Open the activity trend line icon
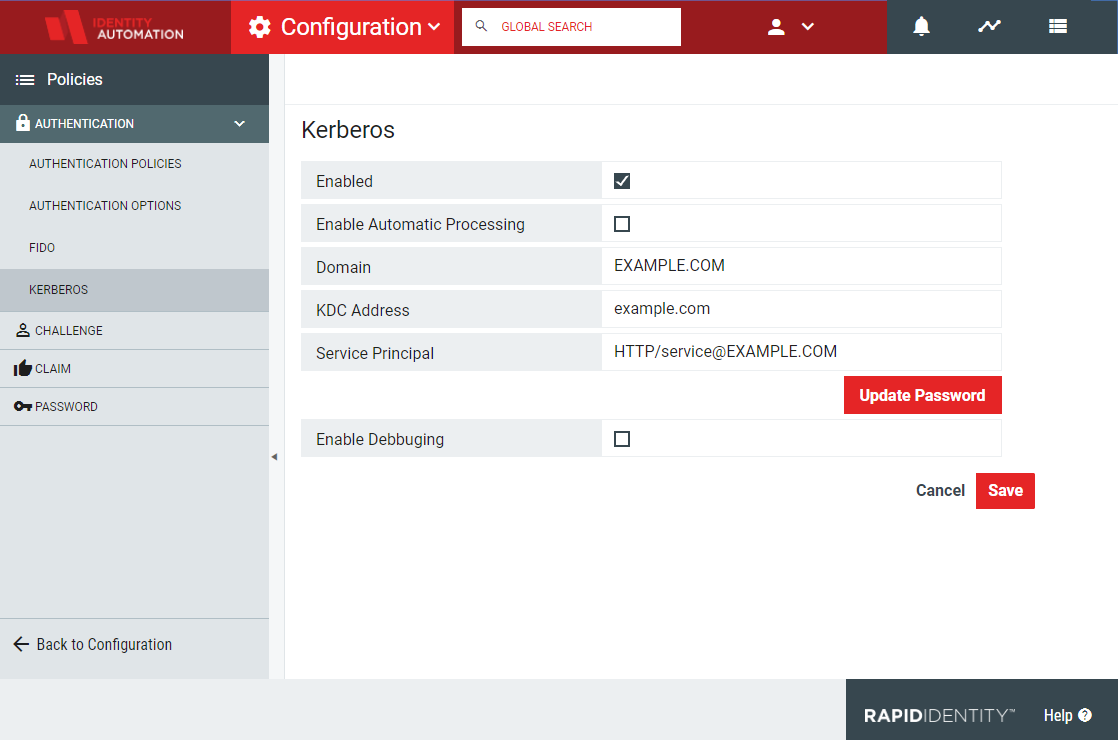Image resolution: width=1118 pixels, height=740 pixels. coord(990,26)
